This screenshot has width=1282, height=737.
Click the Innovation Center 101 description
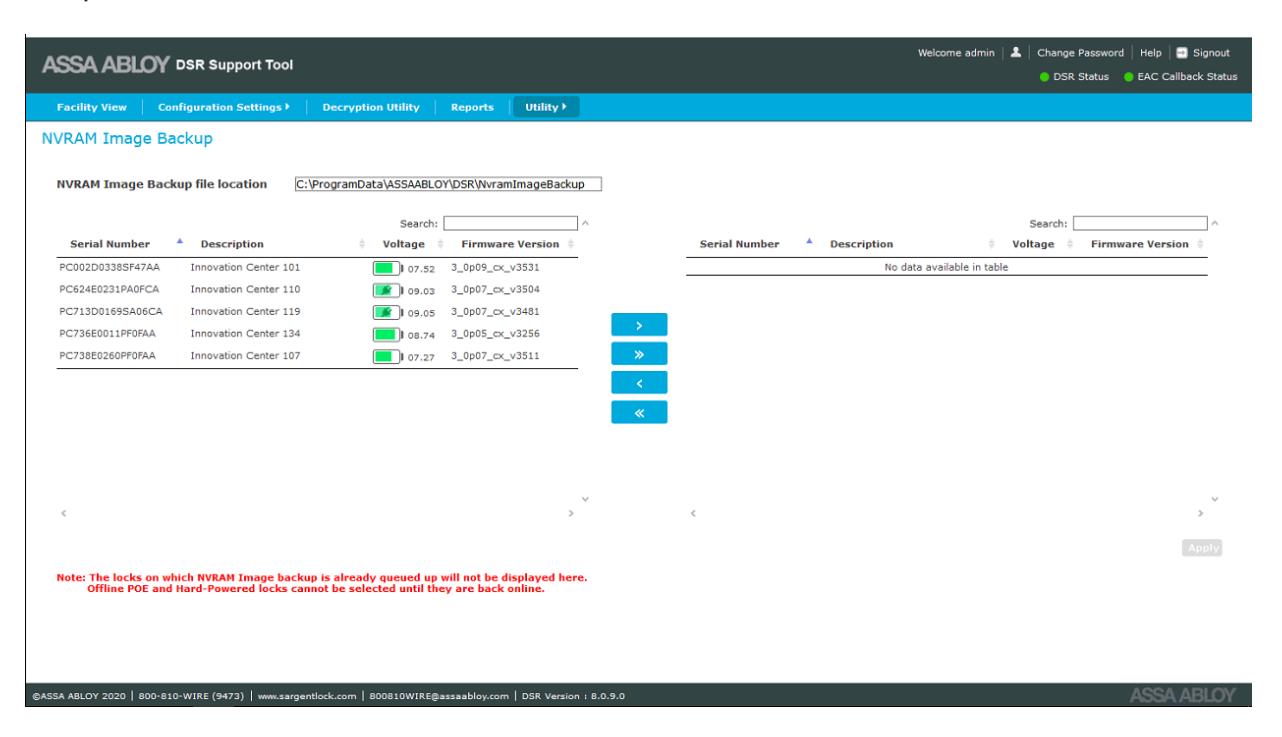click(x=245, y=268)
